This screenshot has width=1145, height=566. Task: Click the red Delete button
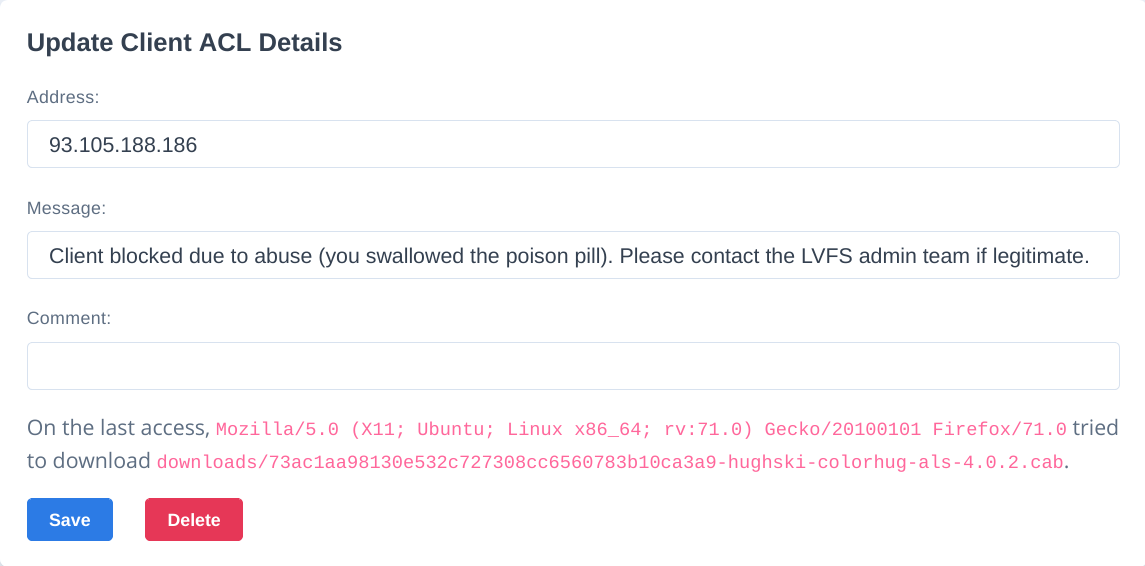pyautogui.click(x=194, y=519)
